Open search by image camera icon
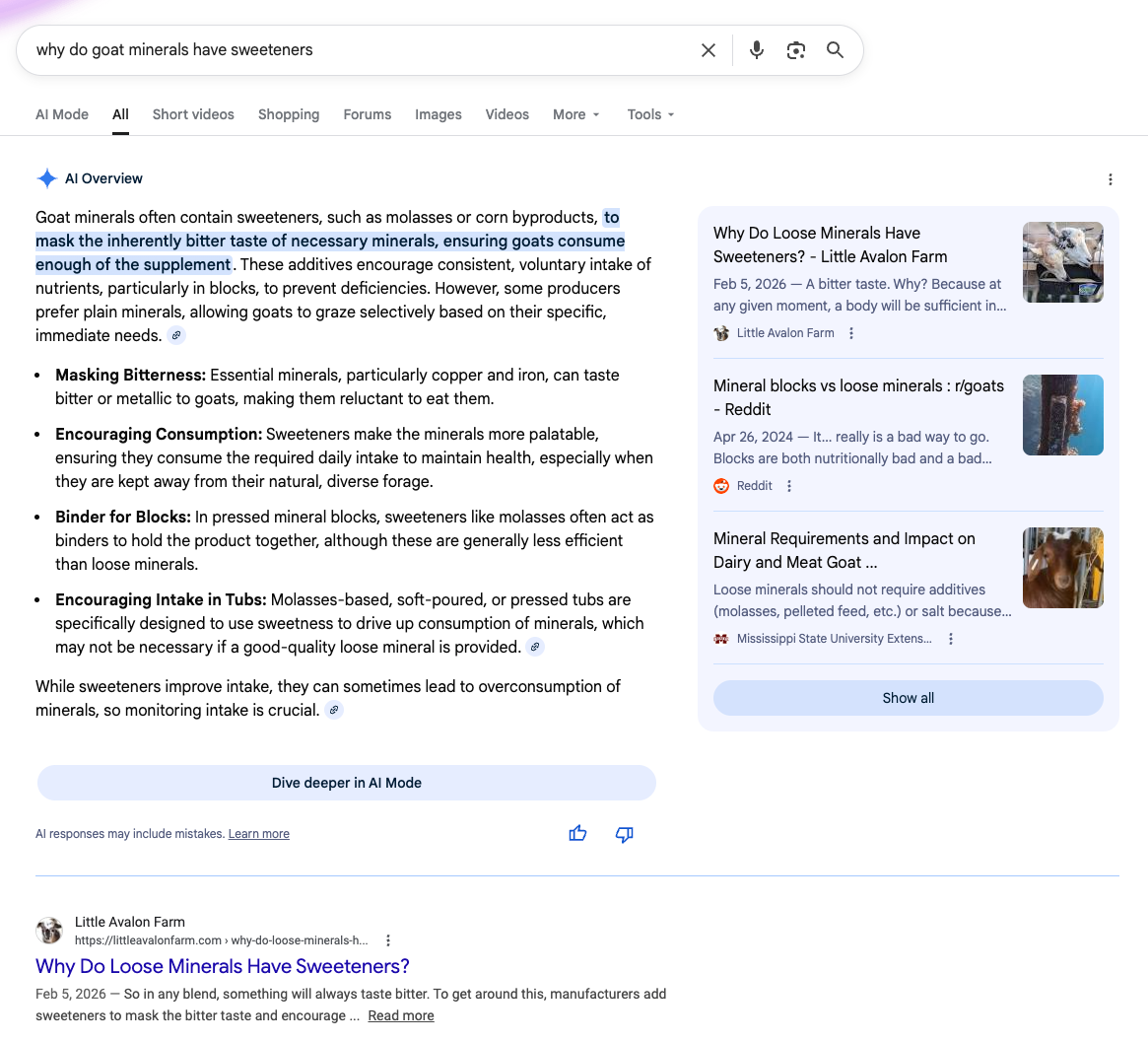 coord(795,50)
